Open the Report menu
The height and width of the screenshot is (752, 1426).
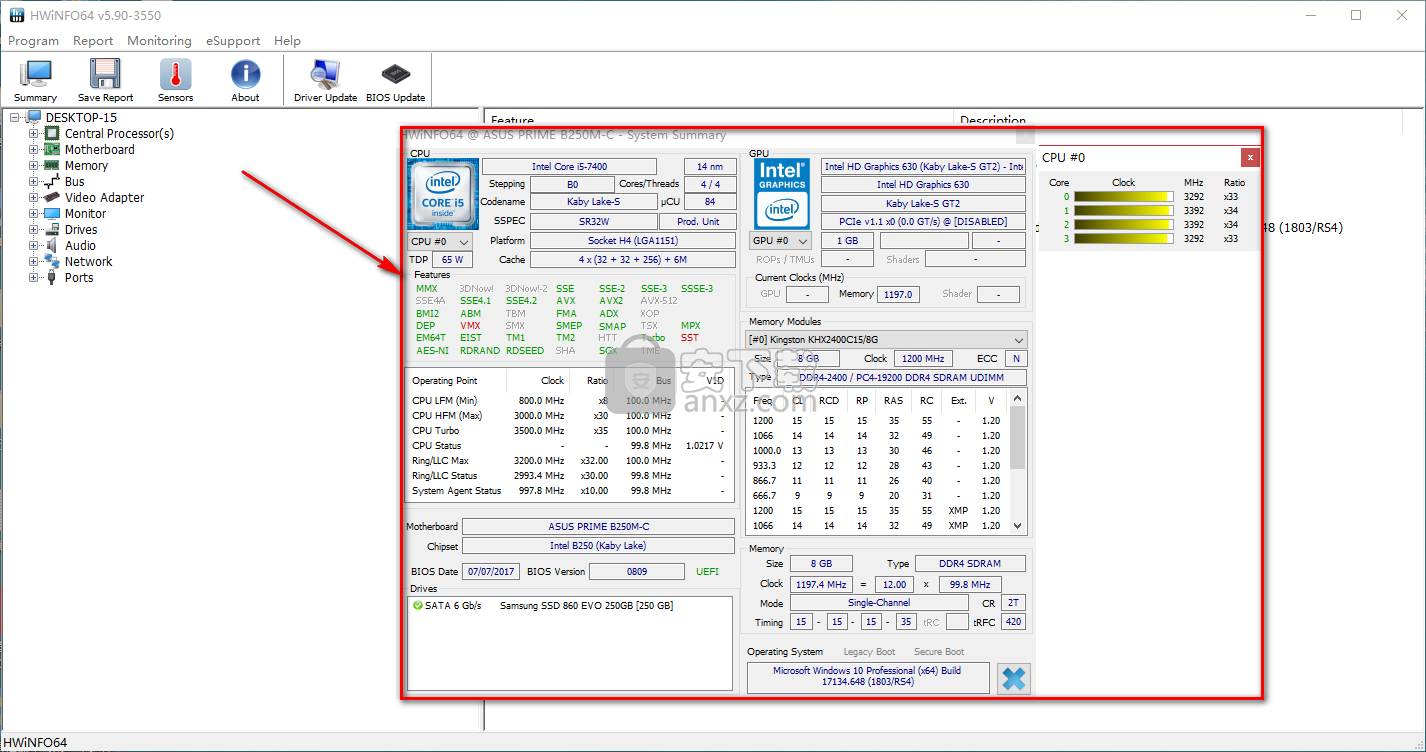[93, 41]
